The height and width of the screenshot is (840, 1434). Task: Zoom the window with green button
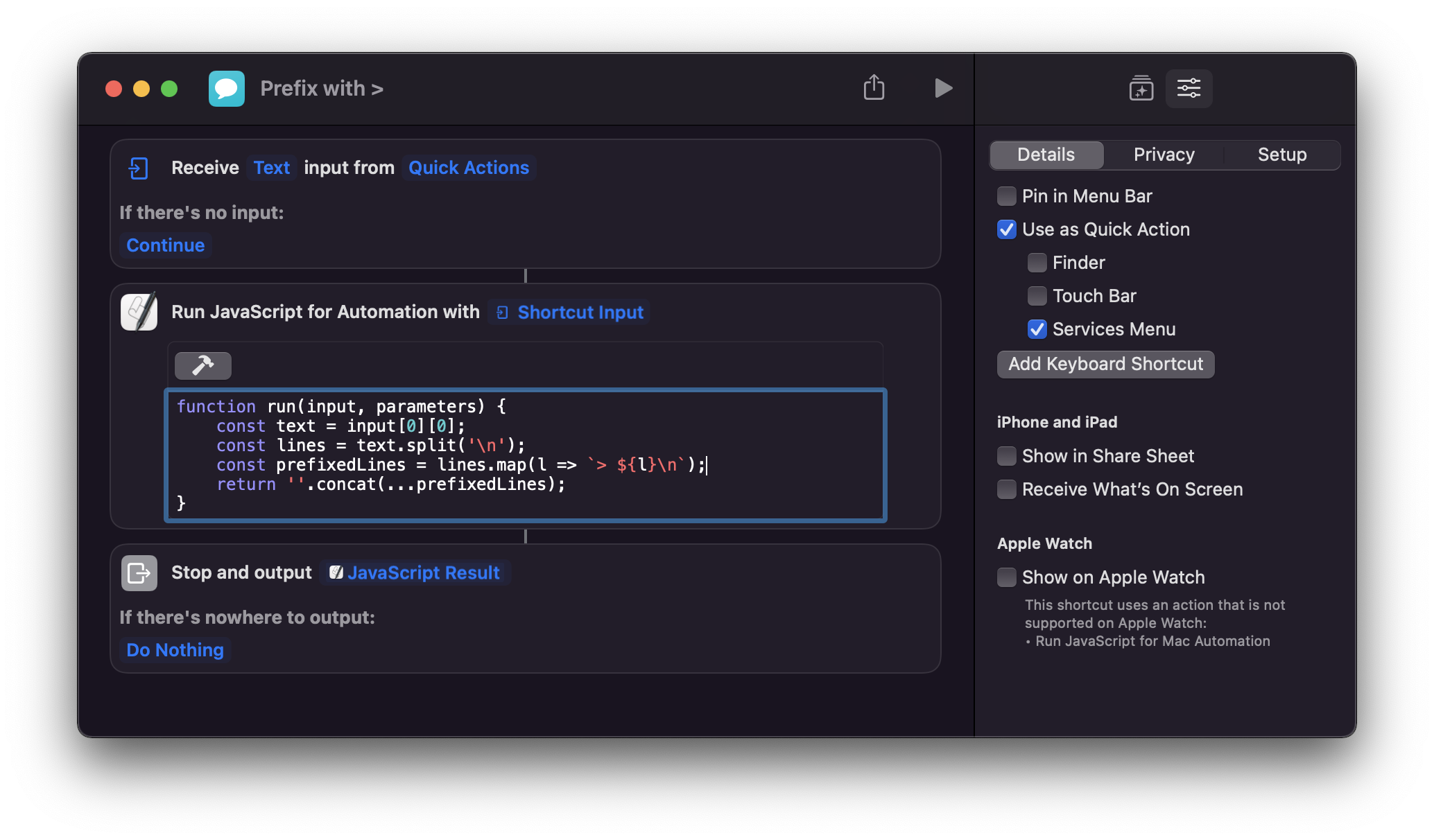click(x=169, y=89)
